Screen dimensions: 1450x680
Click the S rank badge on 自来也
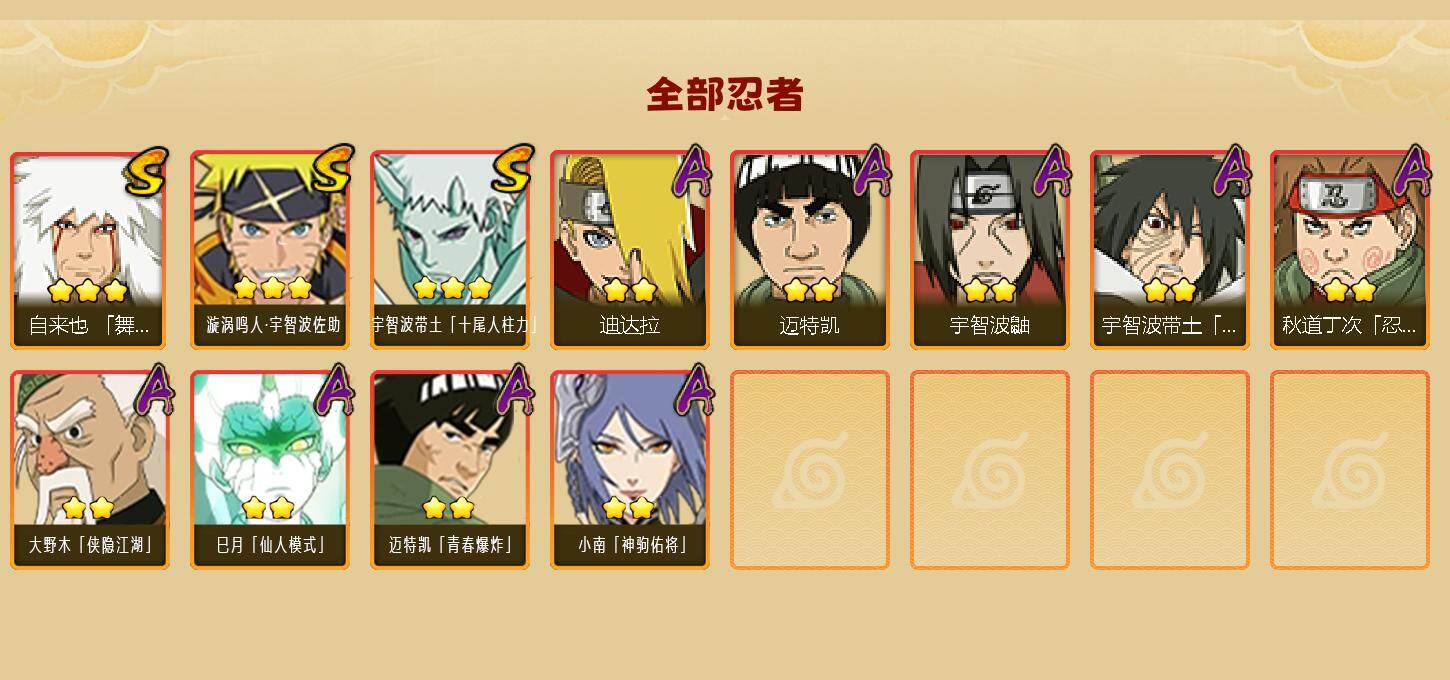point(146,172)
